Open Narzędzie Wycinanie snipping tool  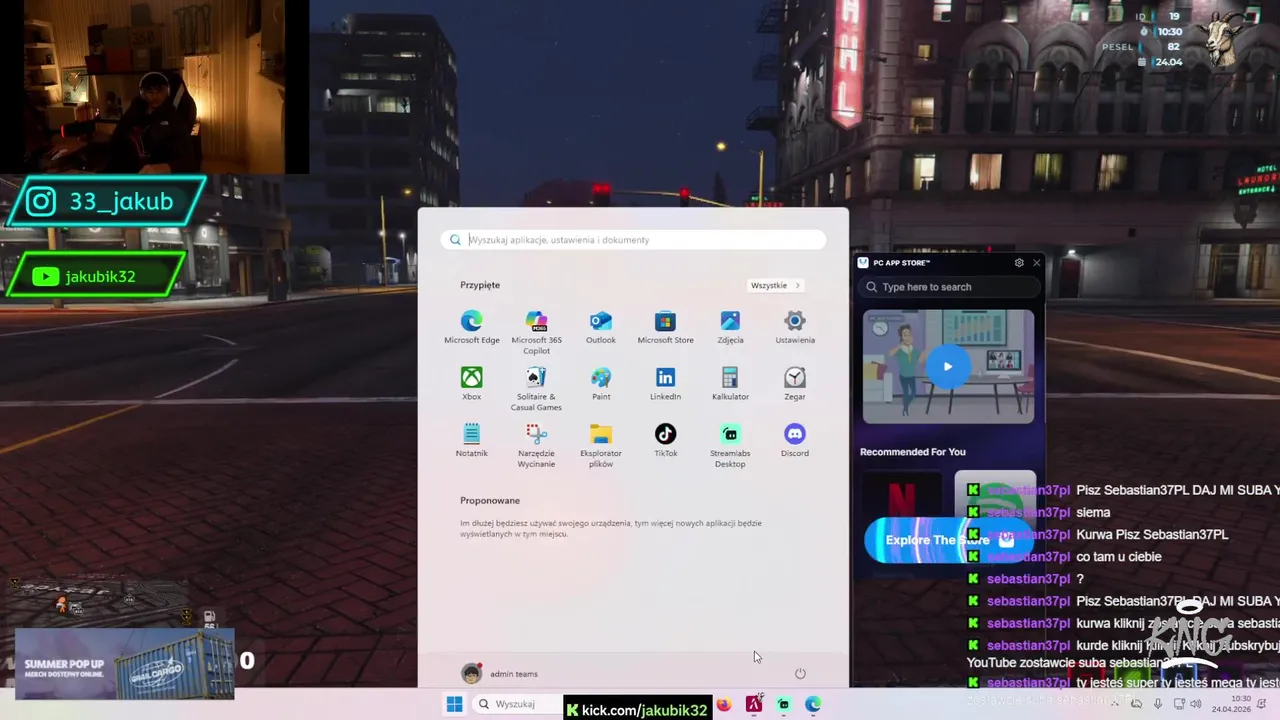[x=536, y=445]
